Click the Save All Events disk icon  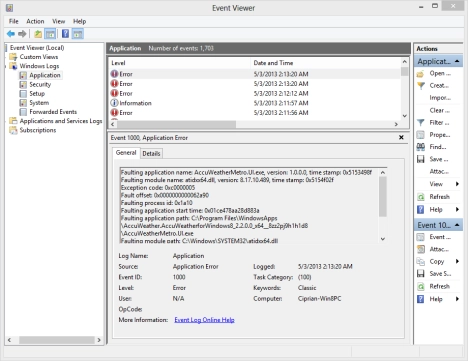(421, 159)
